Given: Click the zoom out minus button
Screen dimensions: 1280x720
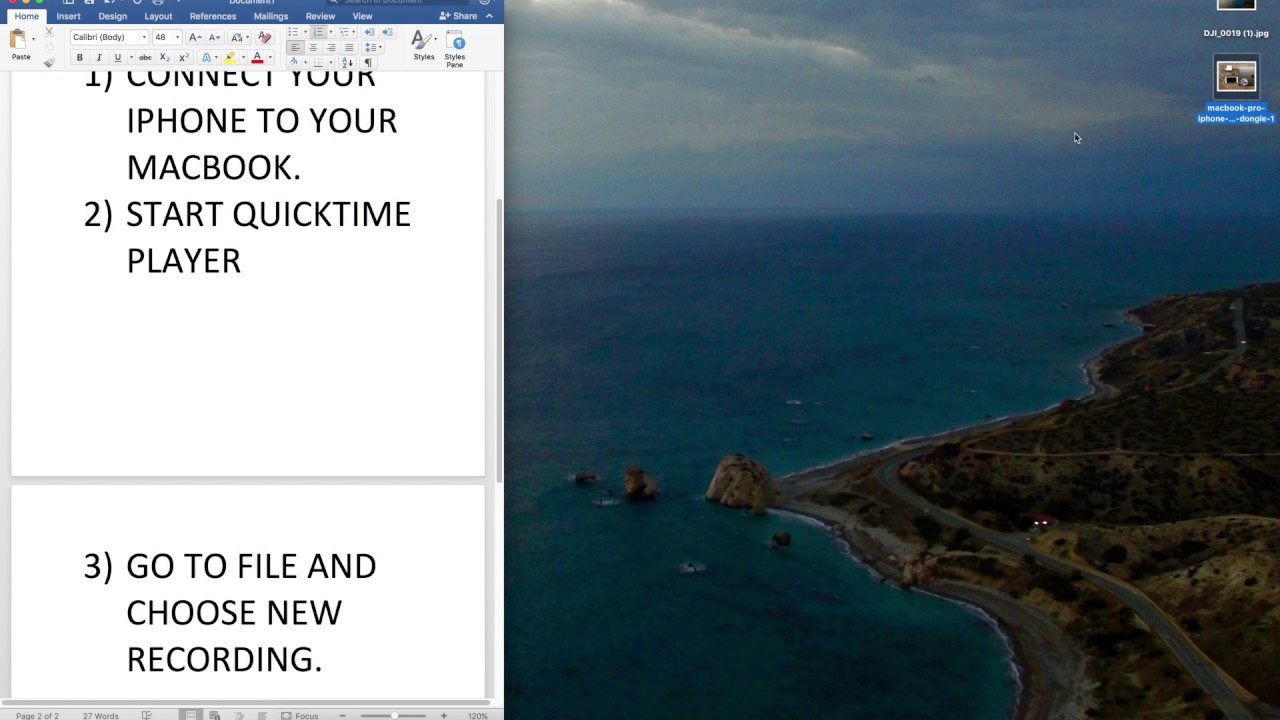Looking at the screenshot, I should (342, 715).
